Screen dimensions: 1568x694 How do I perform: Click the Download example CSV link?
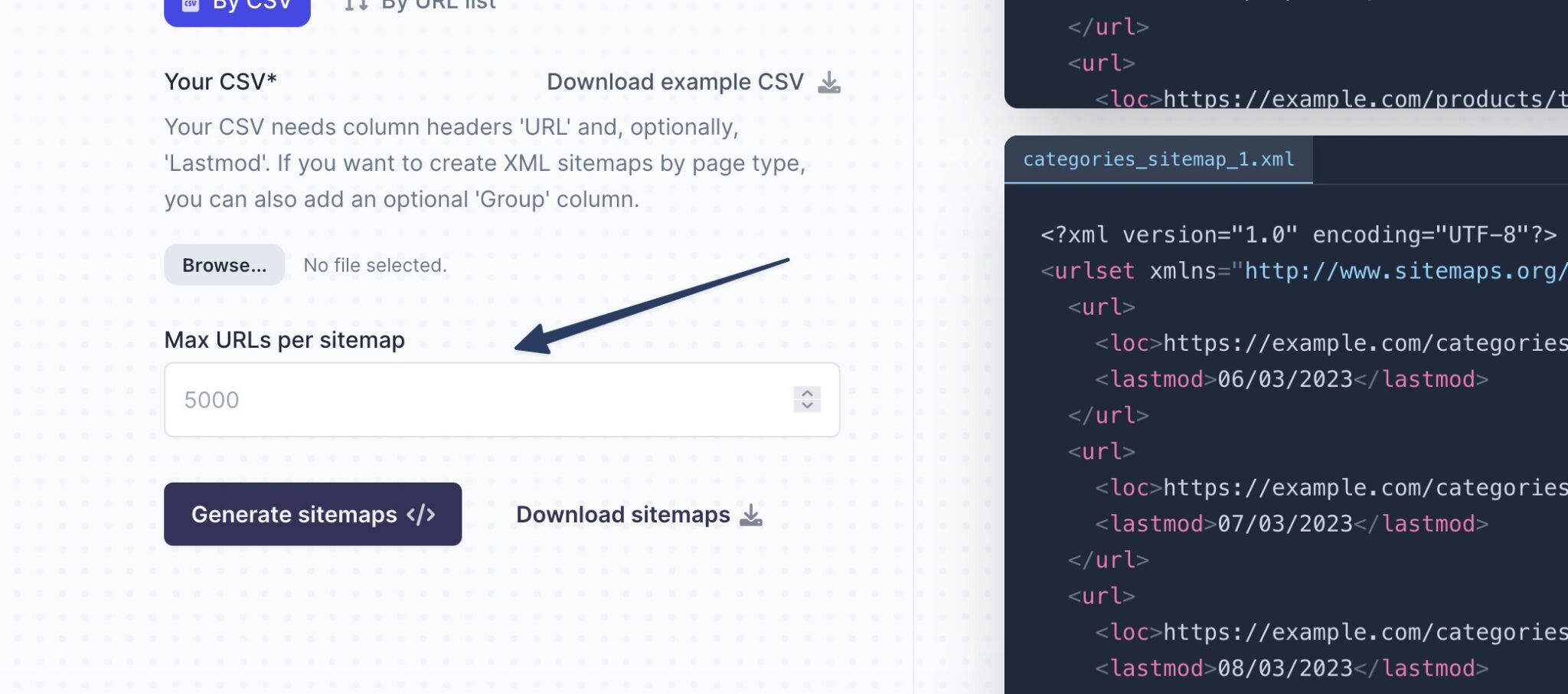(x=675, y=82)
